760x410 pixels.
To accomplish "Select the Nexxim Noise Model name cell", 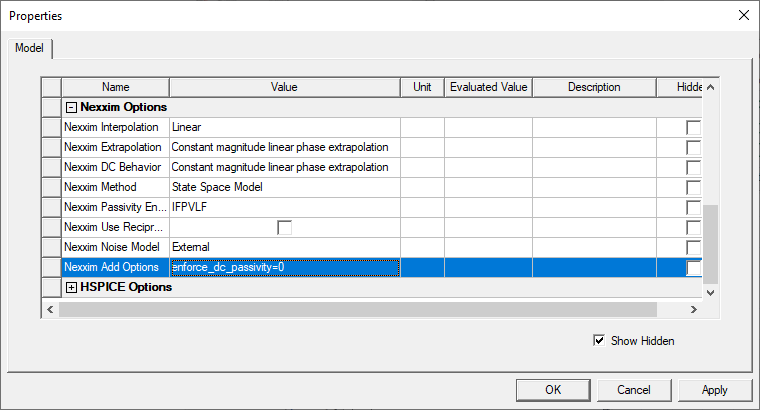I will [x=116, y=247].
